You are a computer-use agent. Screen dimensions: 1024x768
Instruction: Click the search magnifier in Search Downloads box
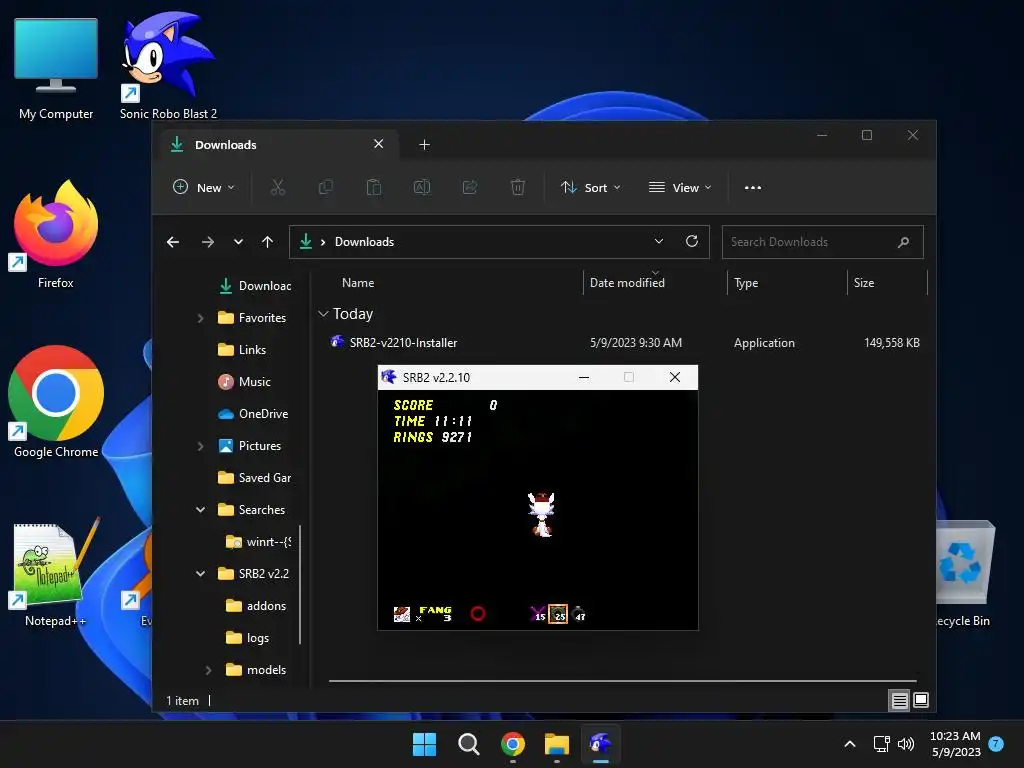click(x=903, y=242)
